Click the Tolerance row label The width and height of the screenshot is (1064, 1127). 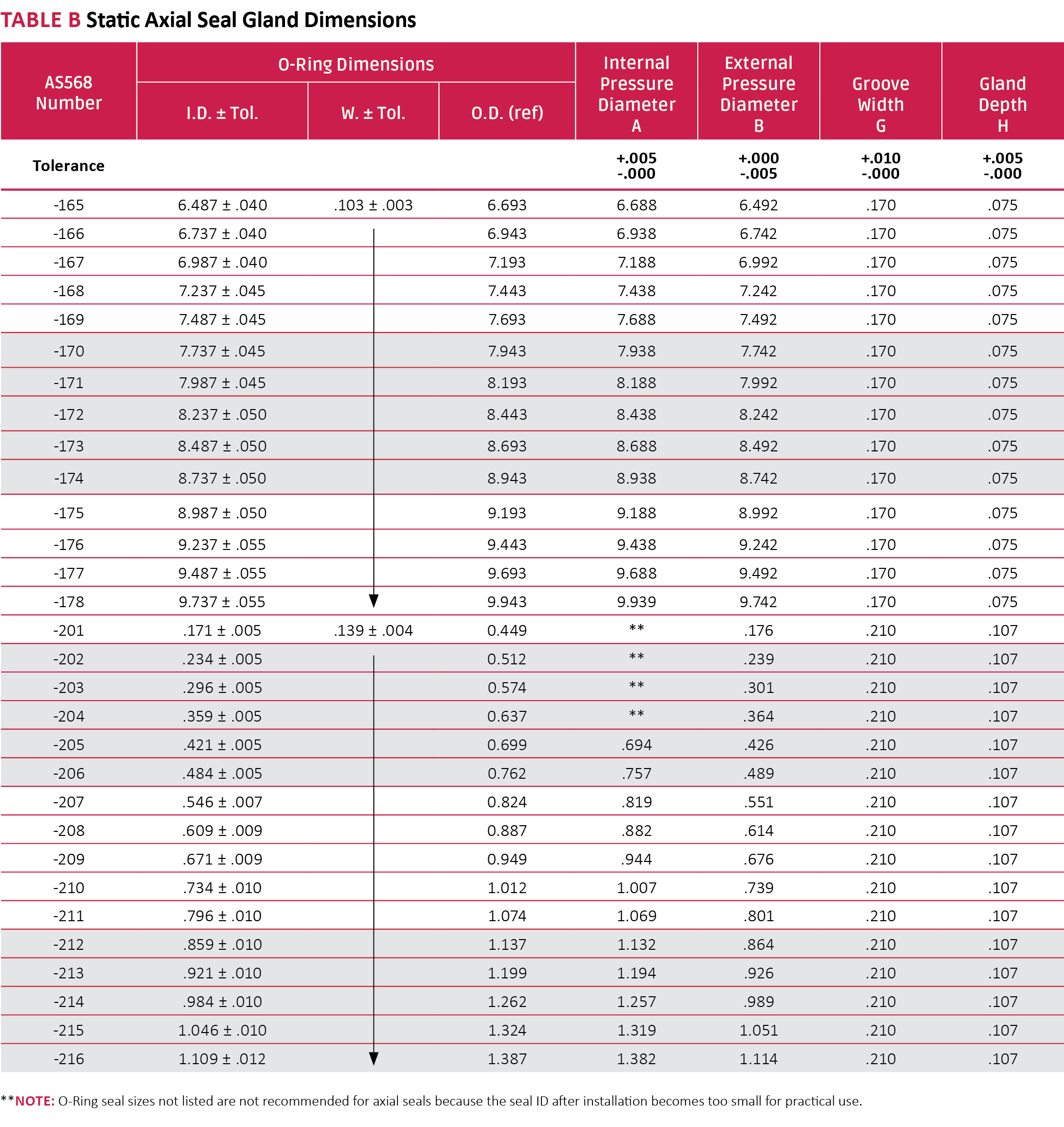68,165
